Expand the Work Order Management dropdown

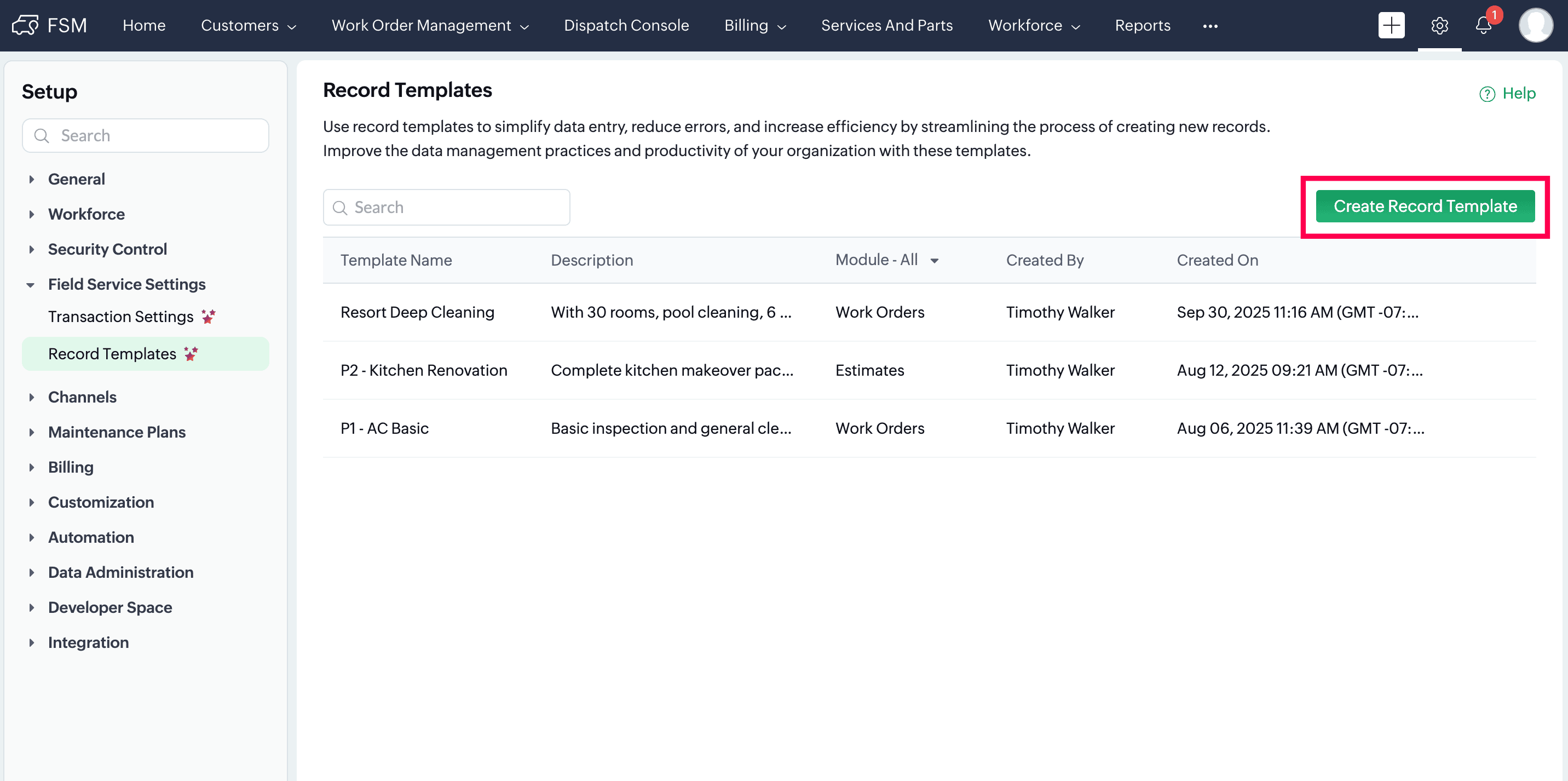coord(430,26)
